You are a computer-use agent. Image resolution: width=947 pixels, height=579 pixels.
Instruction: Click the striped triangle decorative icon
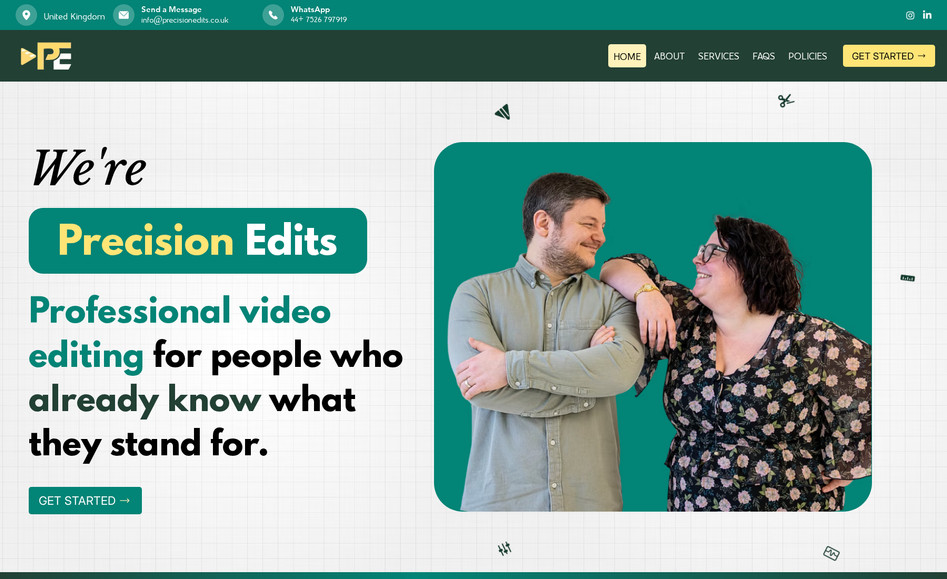coord(503,112)
